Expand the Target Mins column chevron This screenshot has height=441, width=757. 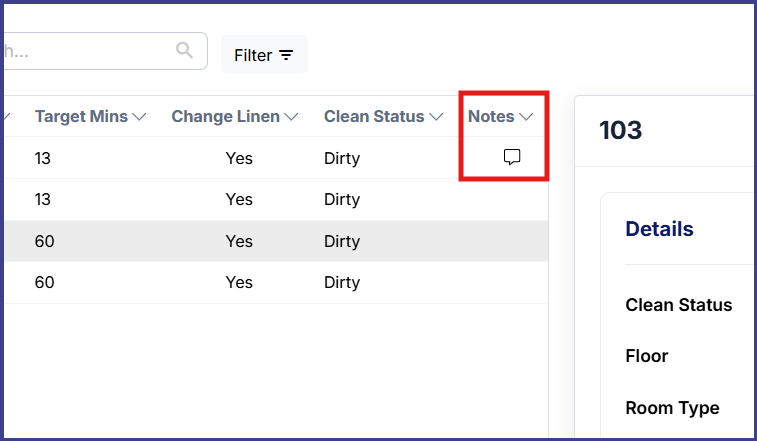tap(140, 117)
